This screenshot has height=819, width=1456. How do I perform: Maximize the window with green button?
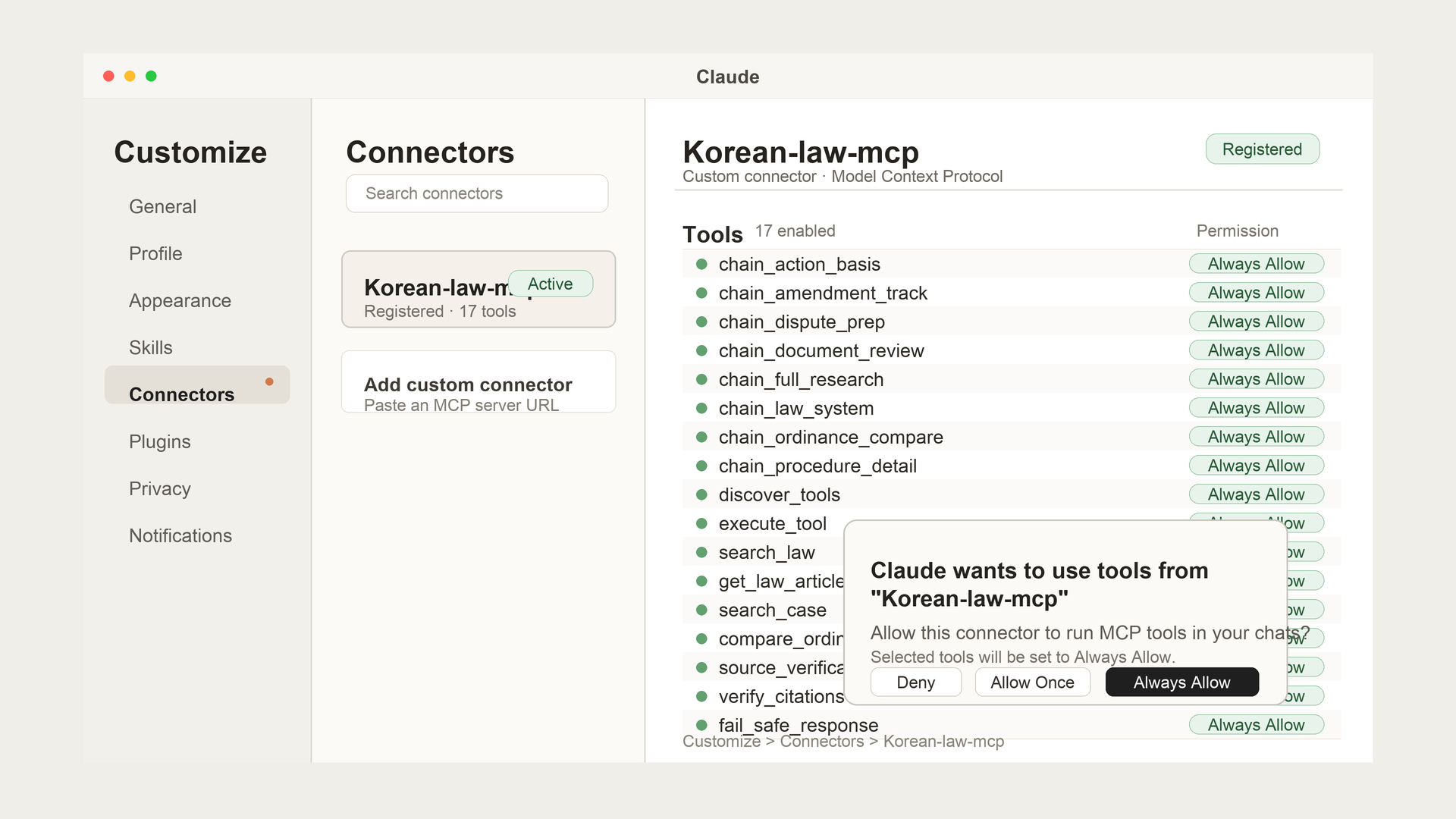[151, 76]
